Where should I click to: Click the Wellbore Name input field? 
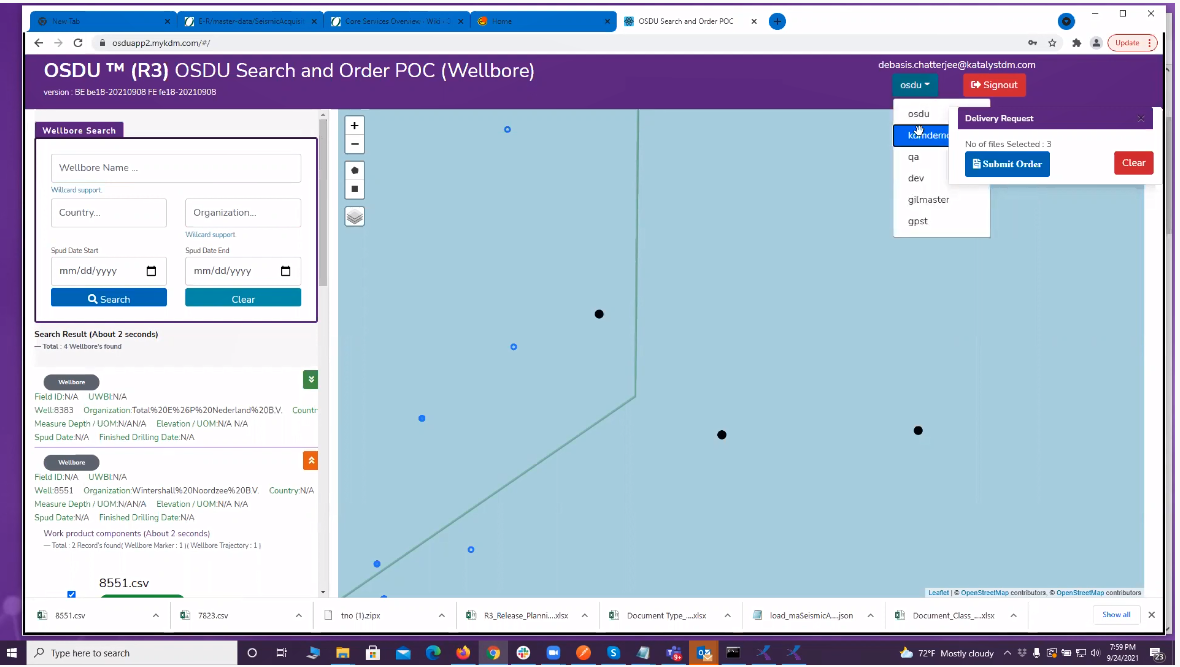[x=176, y=168]
